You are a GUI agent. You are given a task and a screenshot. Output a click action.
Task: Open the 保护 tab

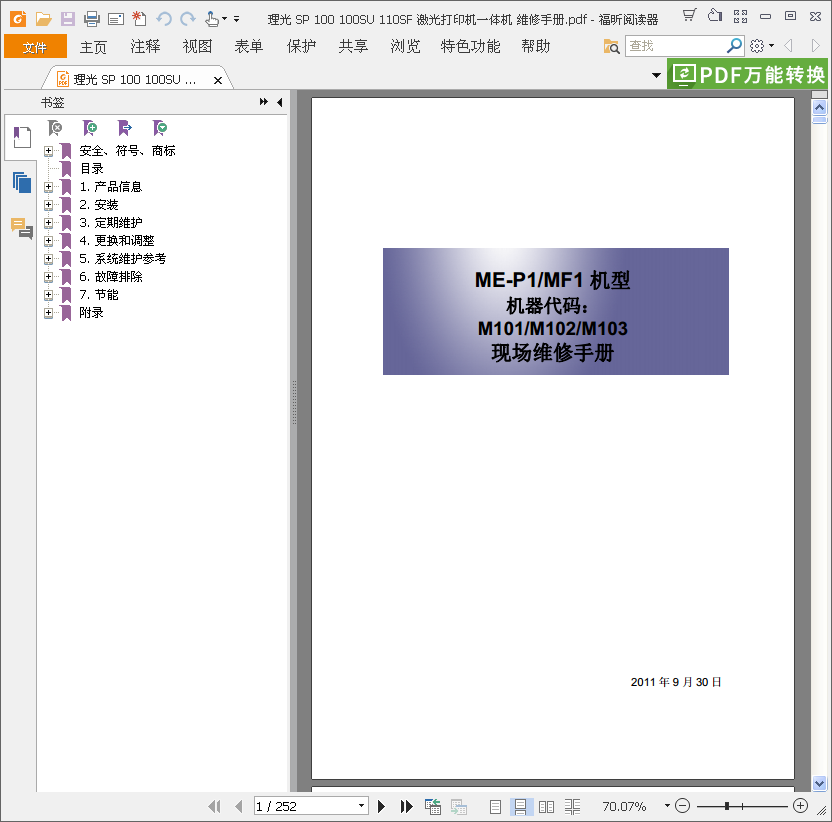pyautogui.click(x=301, y=47)
